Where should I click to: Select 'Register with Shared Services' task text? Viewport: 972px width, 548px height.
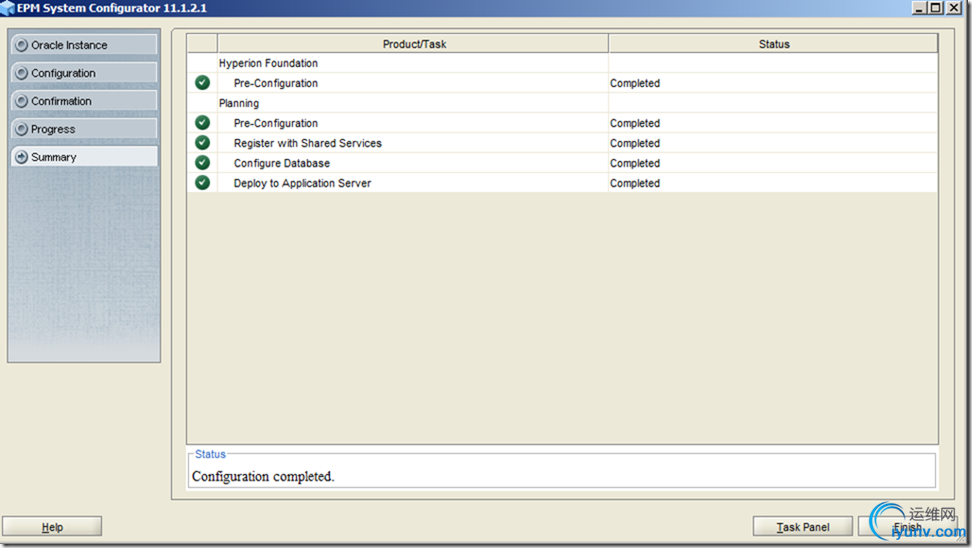pos(307,143)
